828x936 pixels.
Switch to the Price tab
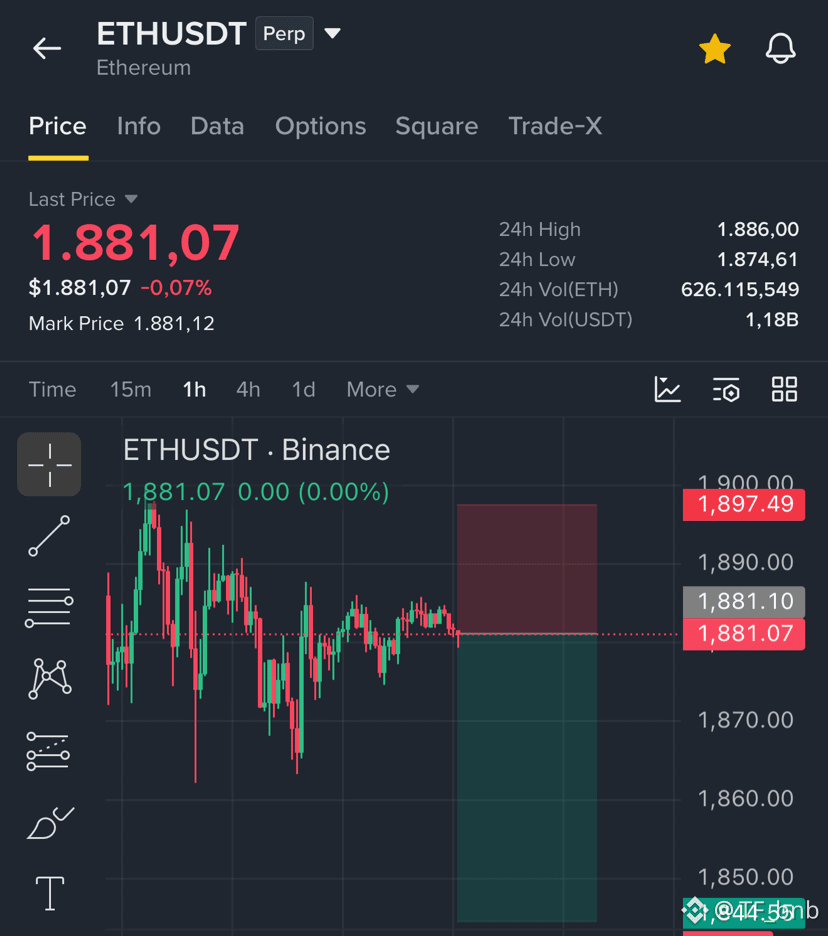[58, 127]
